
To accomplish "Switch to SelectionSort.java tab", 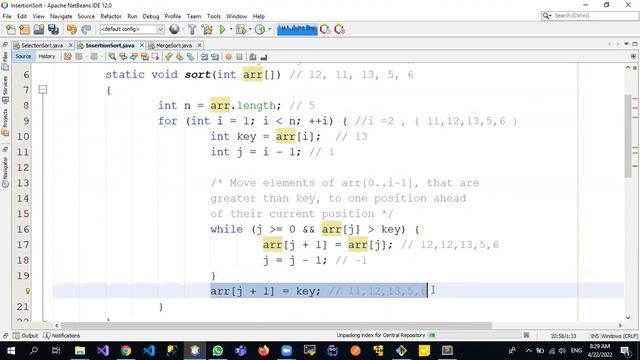I will (x=42, y=45).
